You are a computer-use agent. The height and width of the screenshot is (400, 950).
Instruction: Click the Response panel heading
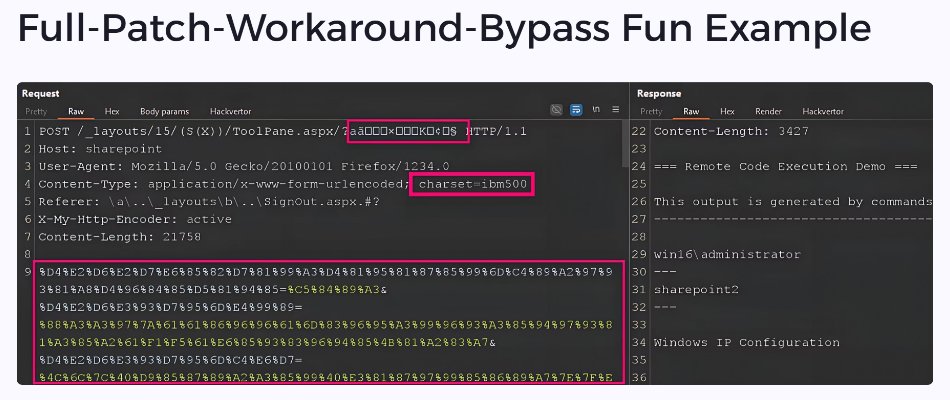click(x=659, y=93)
